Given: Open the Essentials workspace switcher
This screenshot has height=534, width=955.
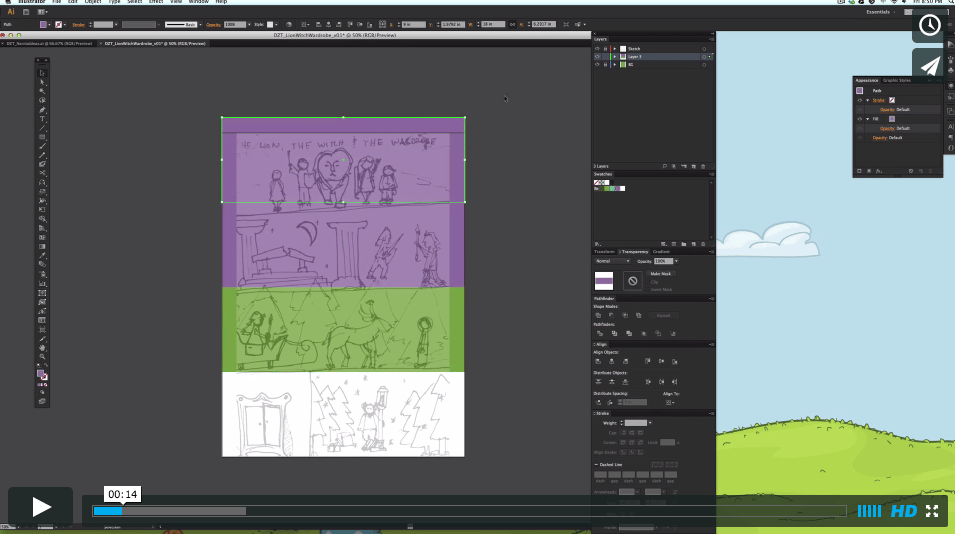Looking at the screenshot, I should 880,12.
